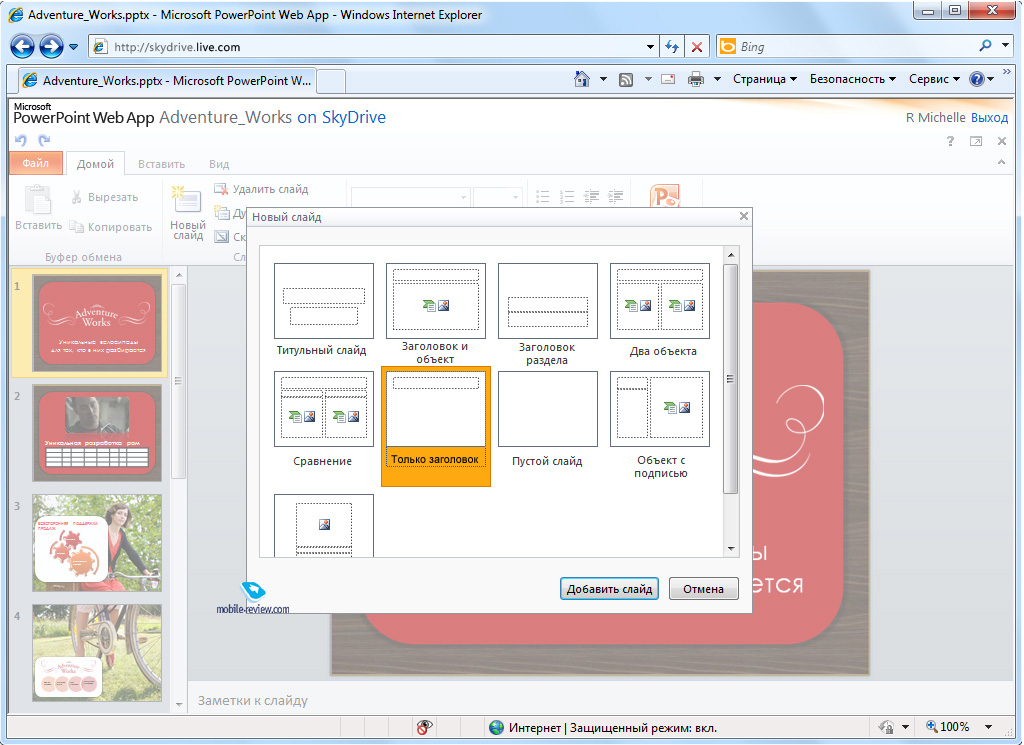
Task: Follow the SkyDrive link in the header
Action: (x=354, y=118)
